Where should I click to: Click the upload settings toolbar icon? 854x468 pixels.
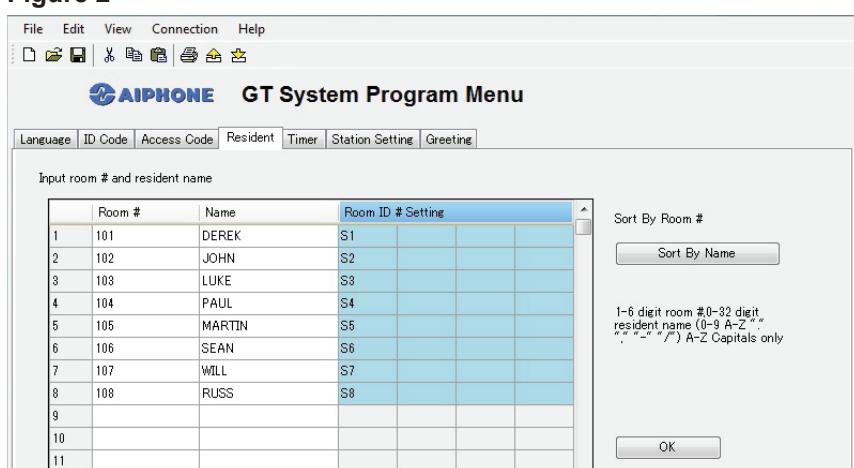[214, 55]
